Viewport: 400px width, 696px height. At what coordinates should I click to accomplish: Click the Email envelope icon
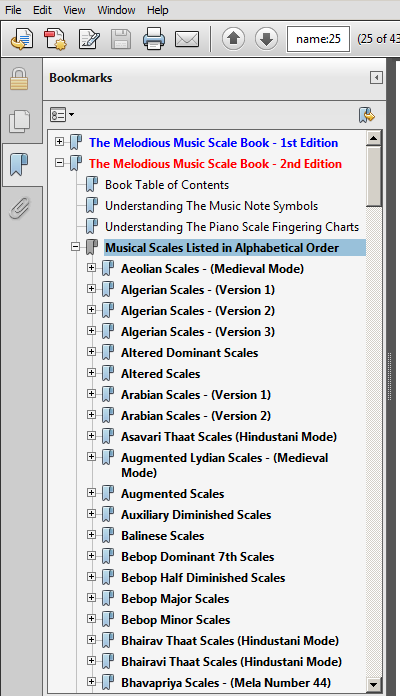(x=187, y=39)
